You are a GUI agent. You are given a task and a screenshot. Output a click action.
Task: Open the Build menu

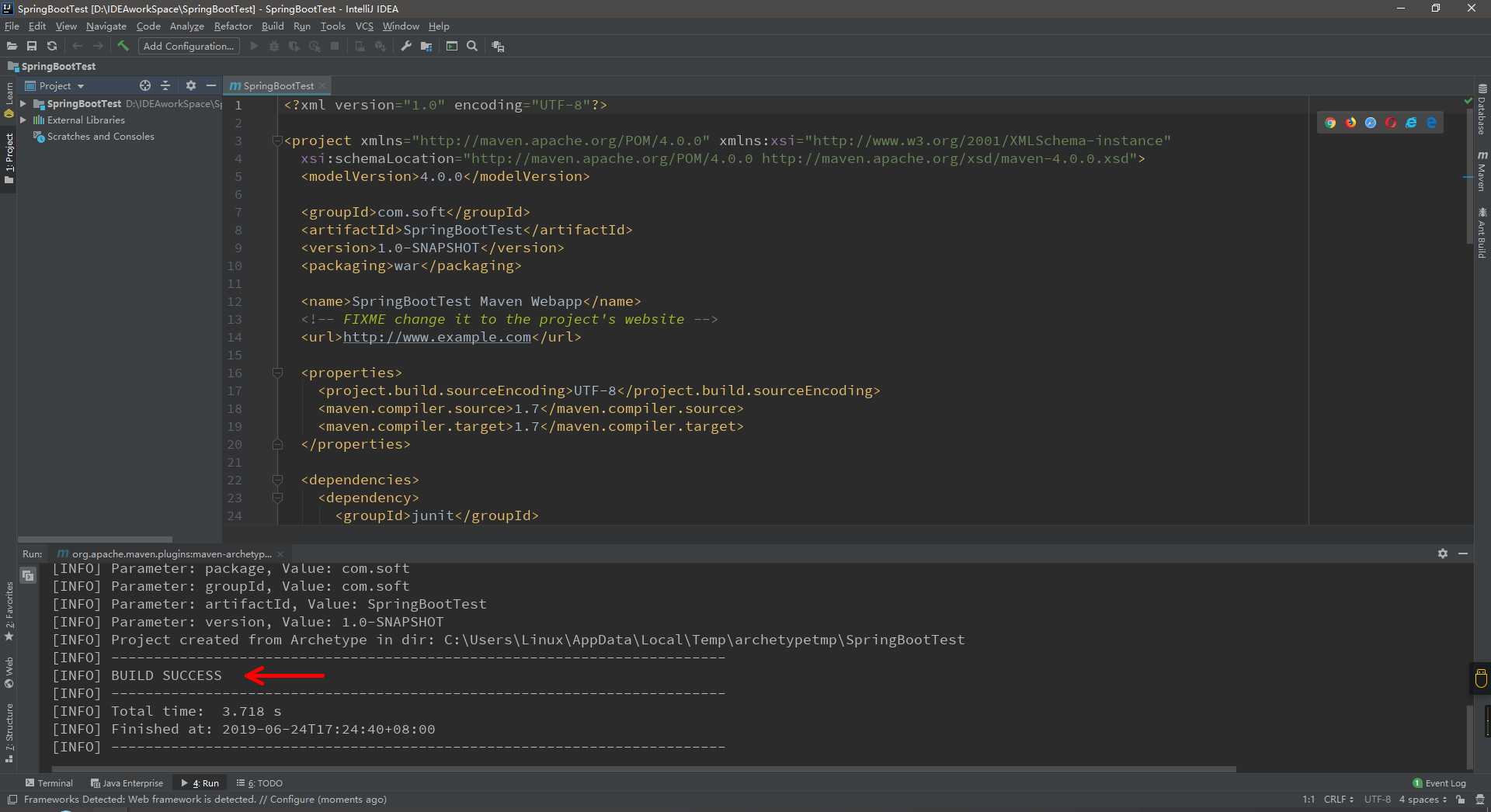tap(273, 26)
